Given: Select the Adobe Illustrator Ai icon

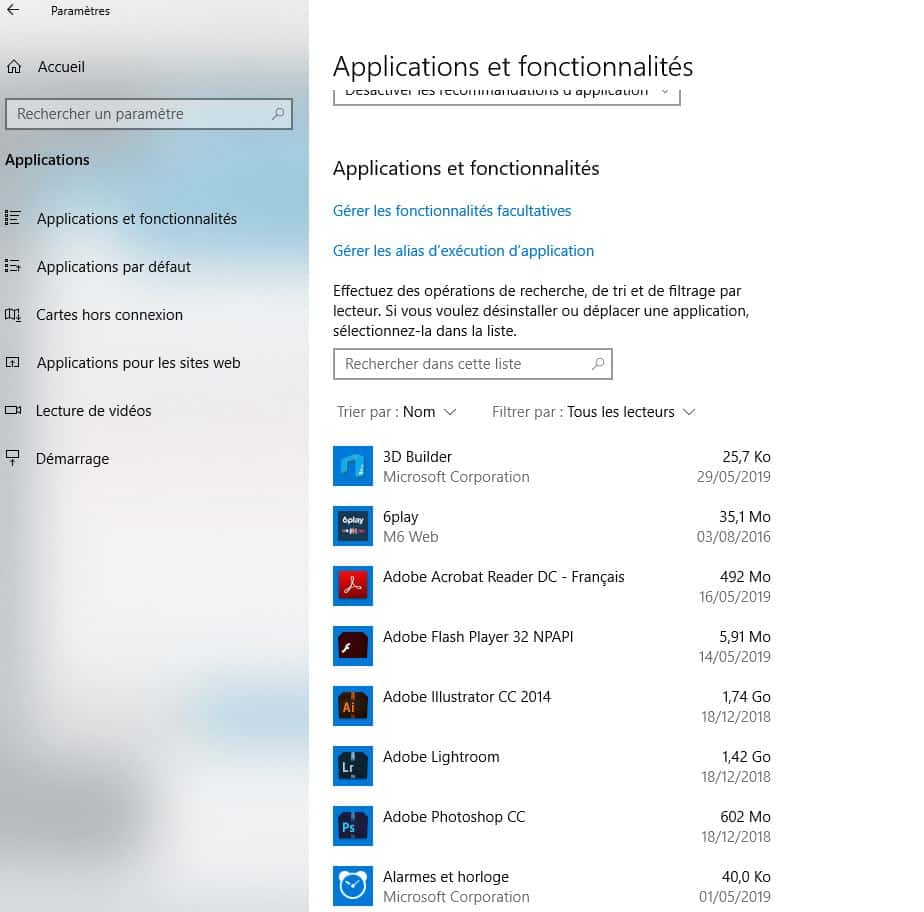Looking at the screenshot, I should pyautogui.click(x=352, y=706).
